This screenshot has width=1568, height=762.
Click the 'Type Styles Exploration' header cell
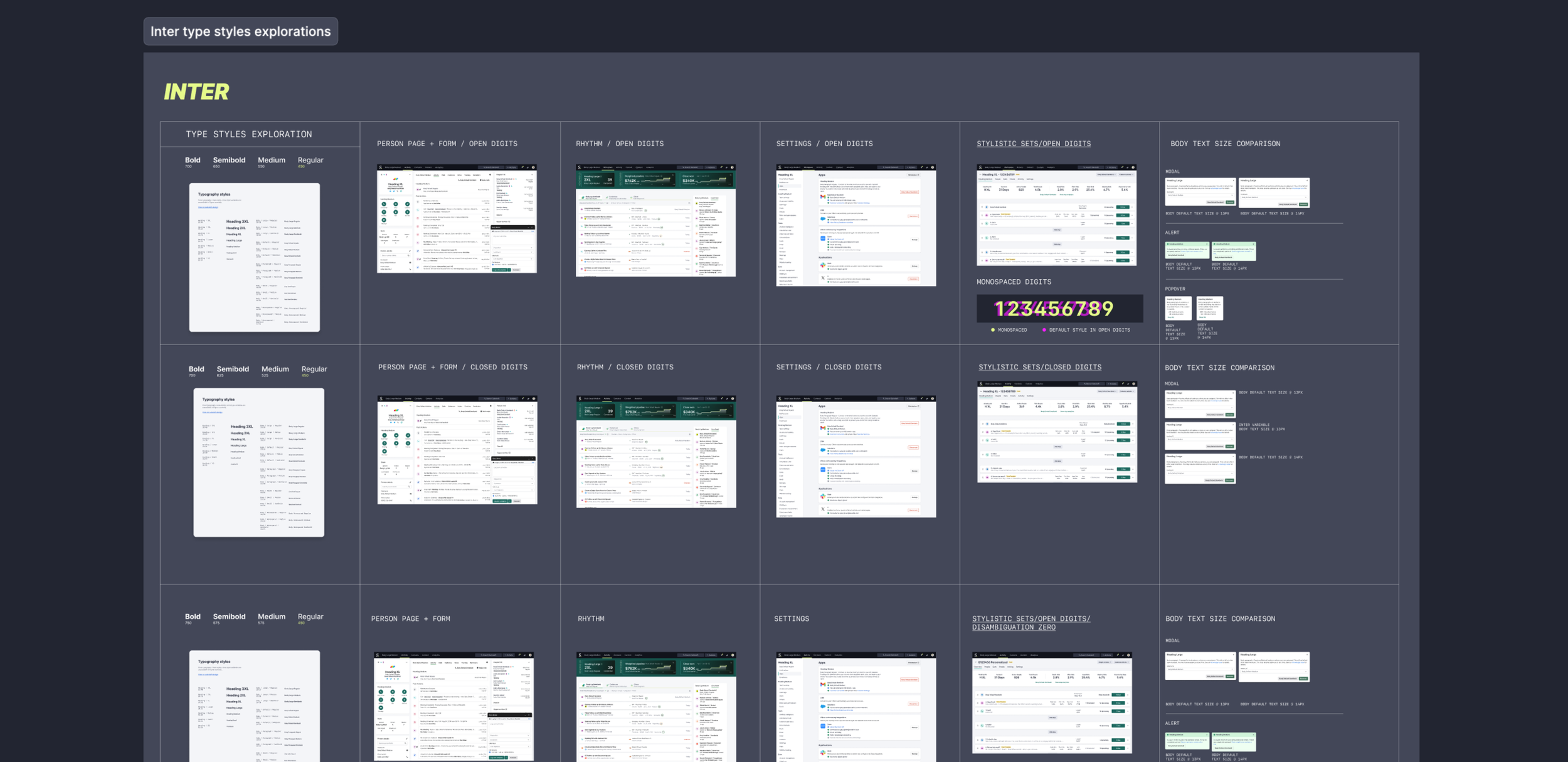click(248, 134)
